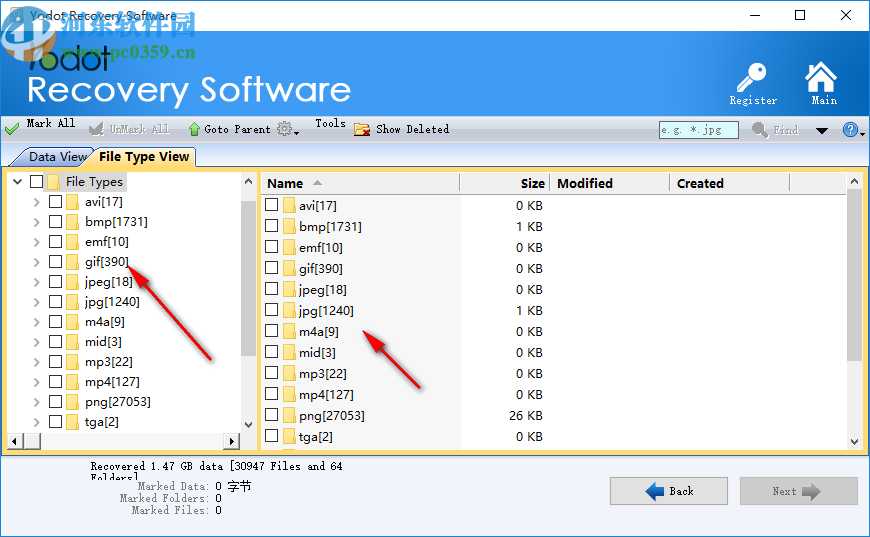The width and height of the screenshot is (870, 537).
Task: Open the help question mark icon
Action: [850, 130]
